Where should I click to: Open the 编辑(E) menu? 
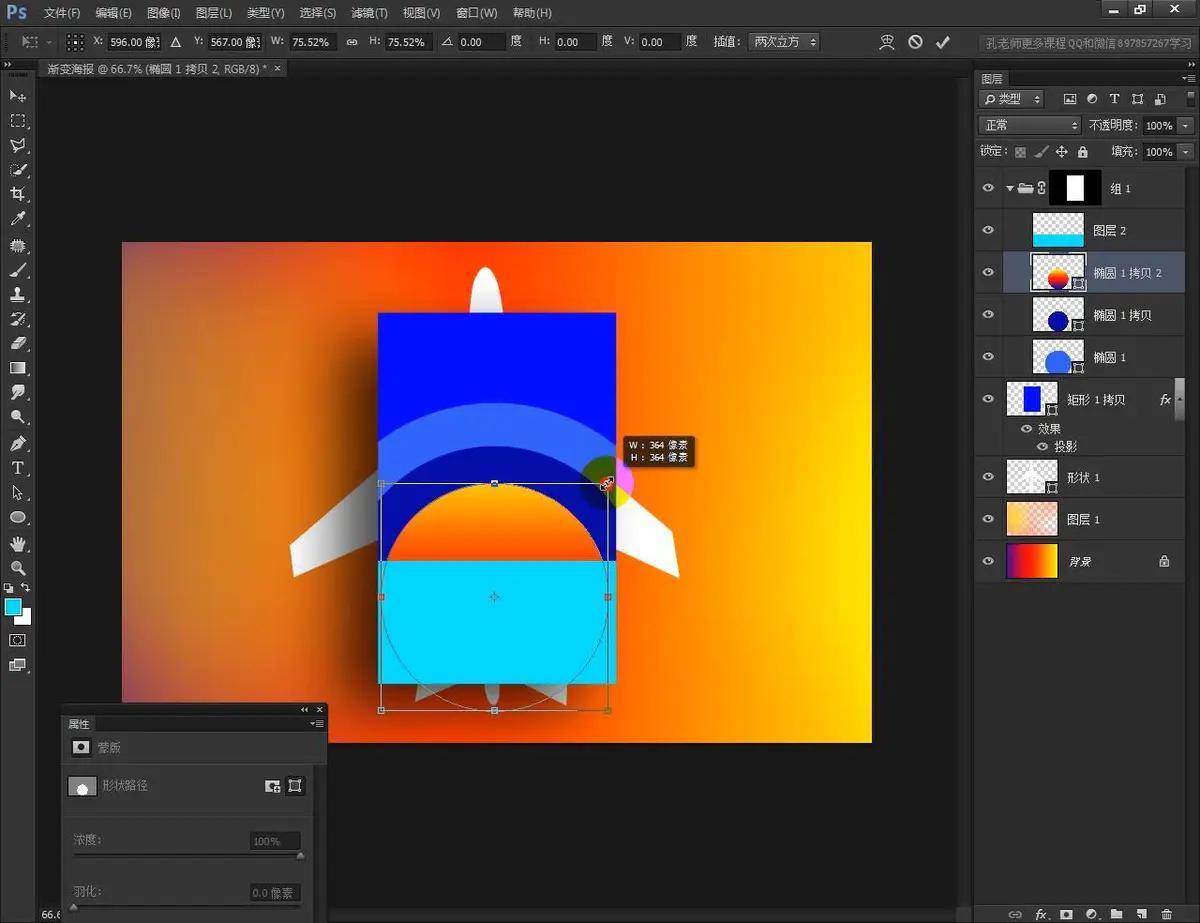click(x=113, y=13)
